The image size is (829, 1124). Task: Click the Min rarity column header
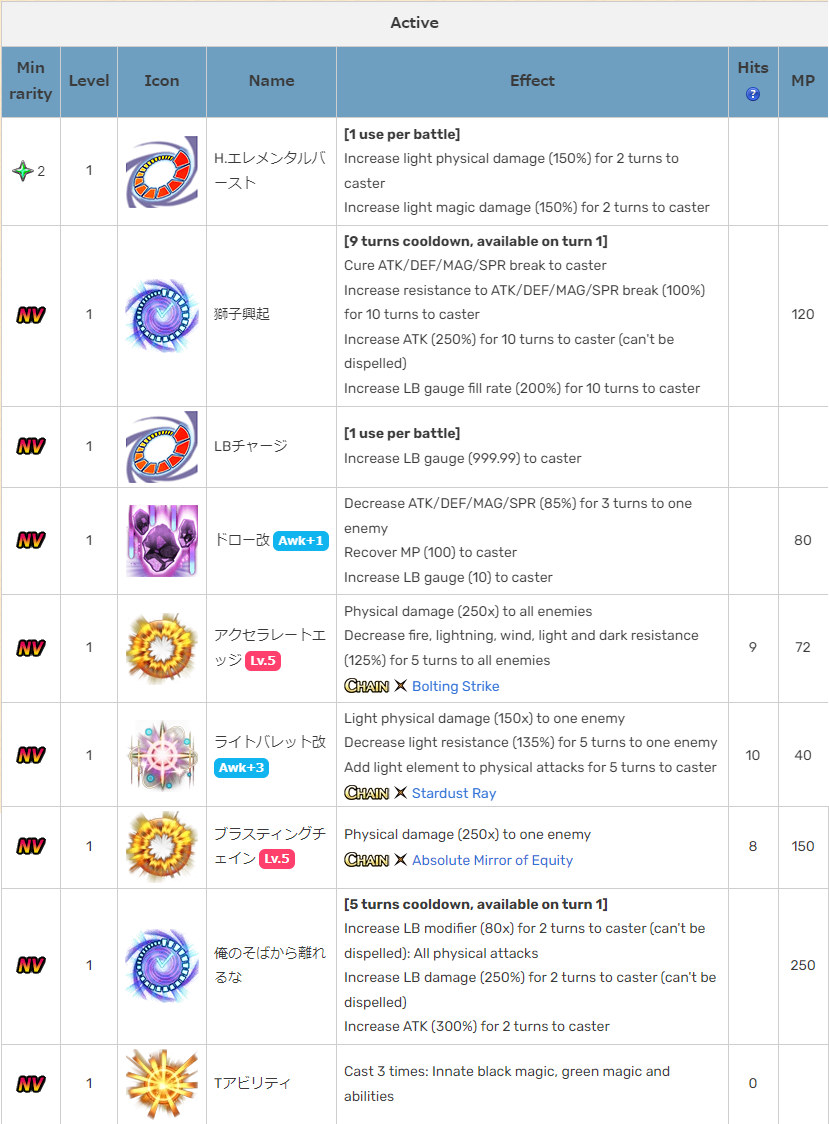click(31, 81)
